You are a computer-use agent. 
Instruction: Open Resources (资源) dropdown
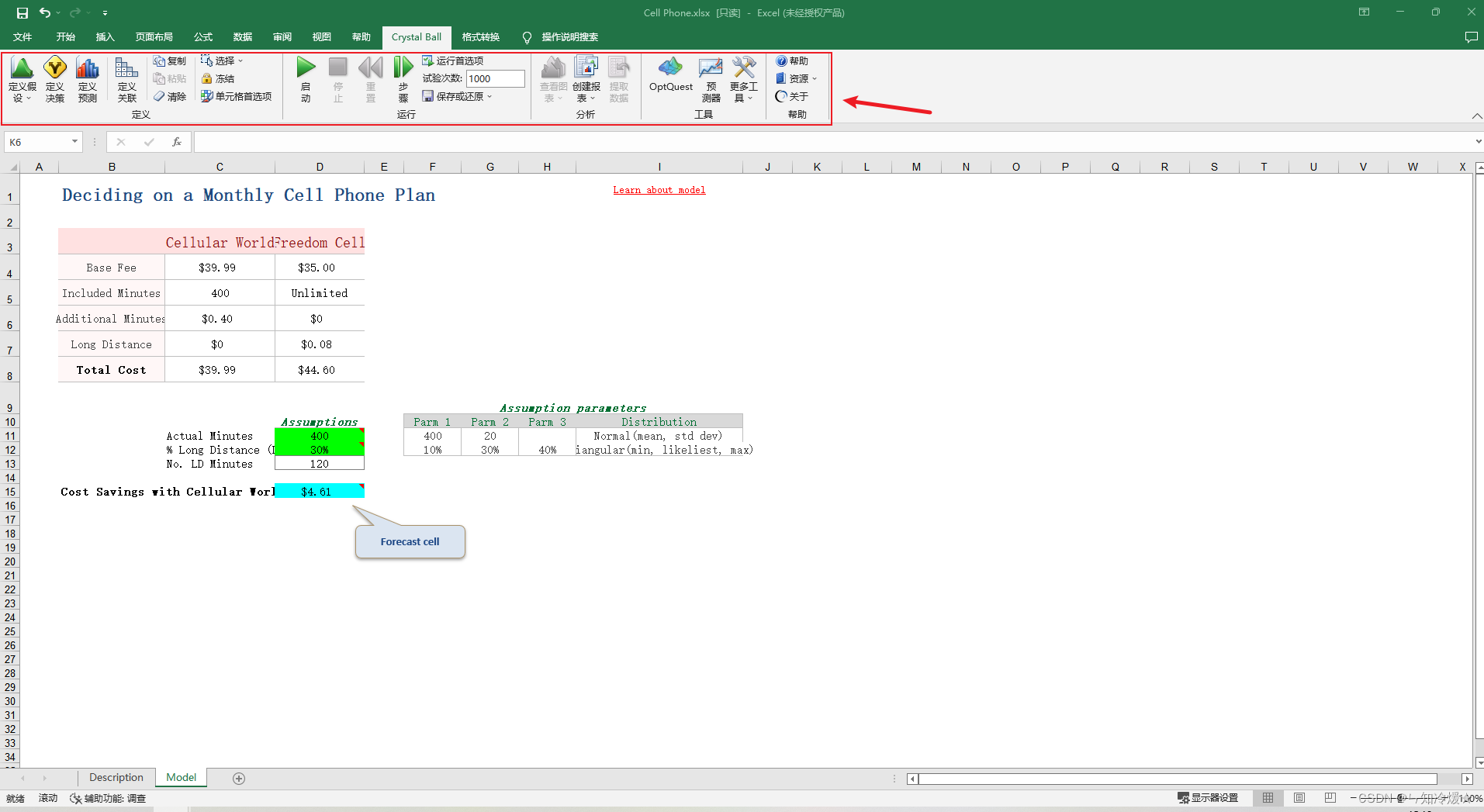(x=797, y=78)
